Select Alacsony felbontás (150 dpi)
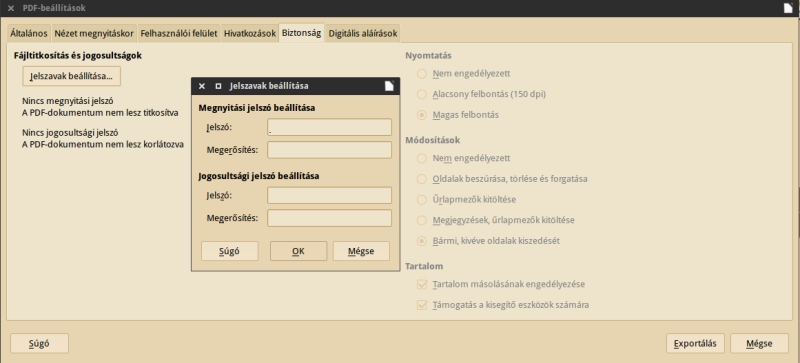Viewport: 800px width, 363px height. (x=482, y=94)
